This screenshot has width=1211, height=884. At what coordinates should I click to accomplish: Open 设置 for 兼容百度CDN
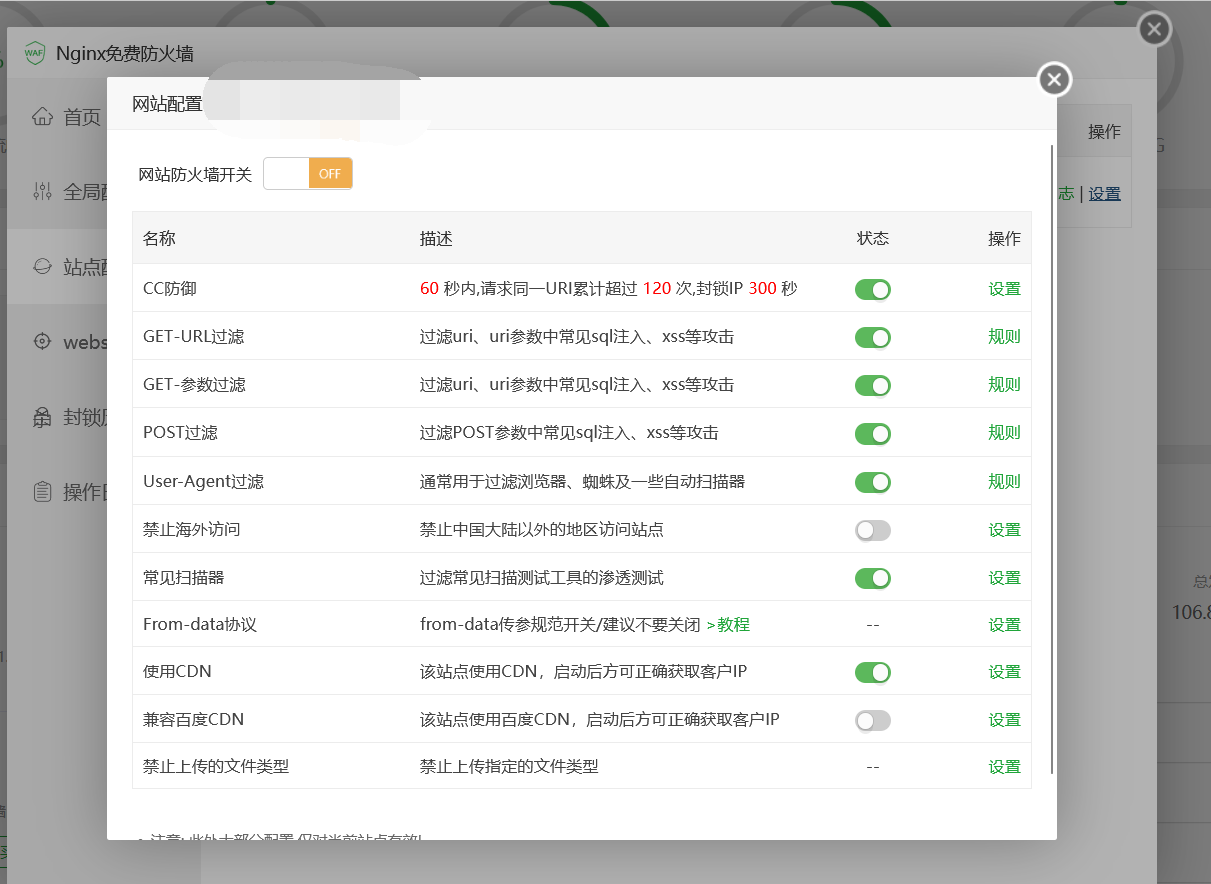point(1005,720)
